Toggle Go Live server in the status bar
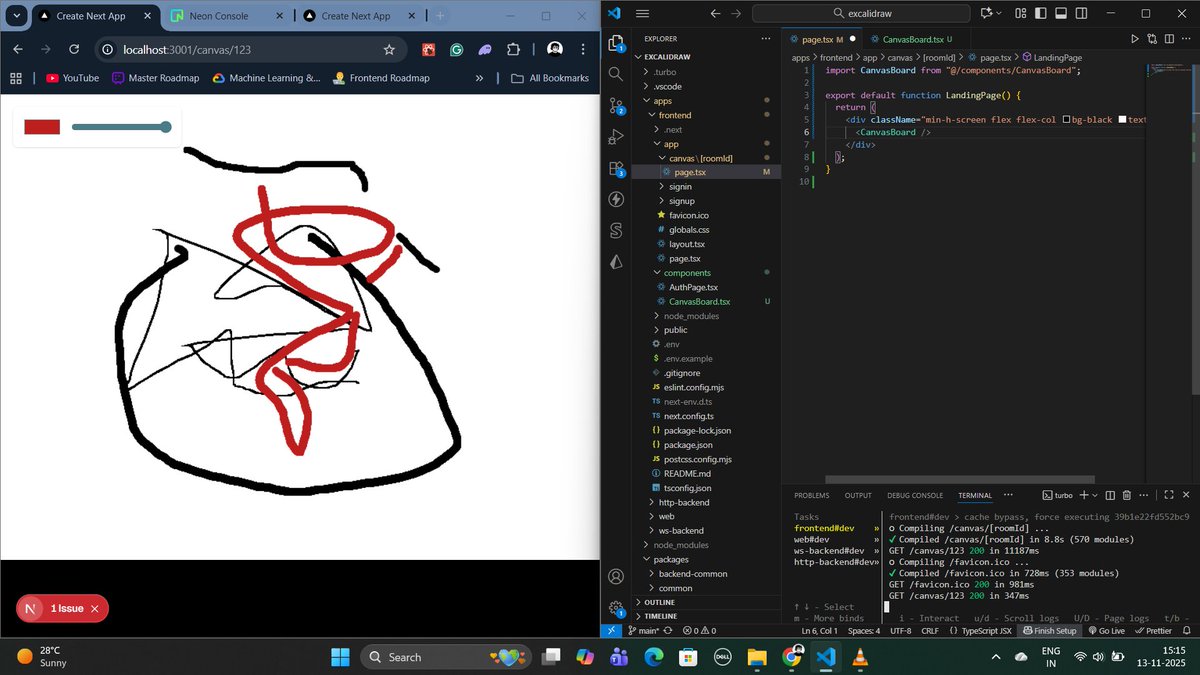 [x=1106, y=630]
